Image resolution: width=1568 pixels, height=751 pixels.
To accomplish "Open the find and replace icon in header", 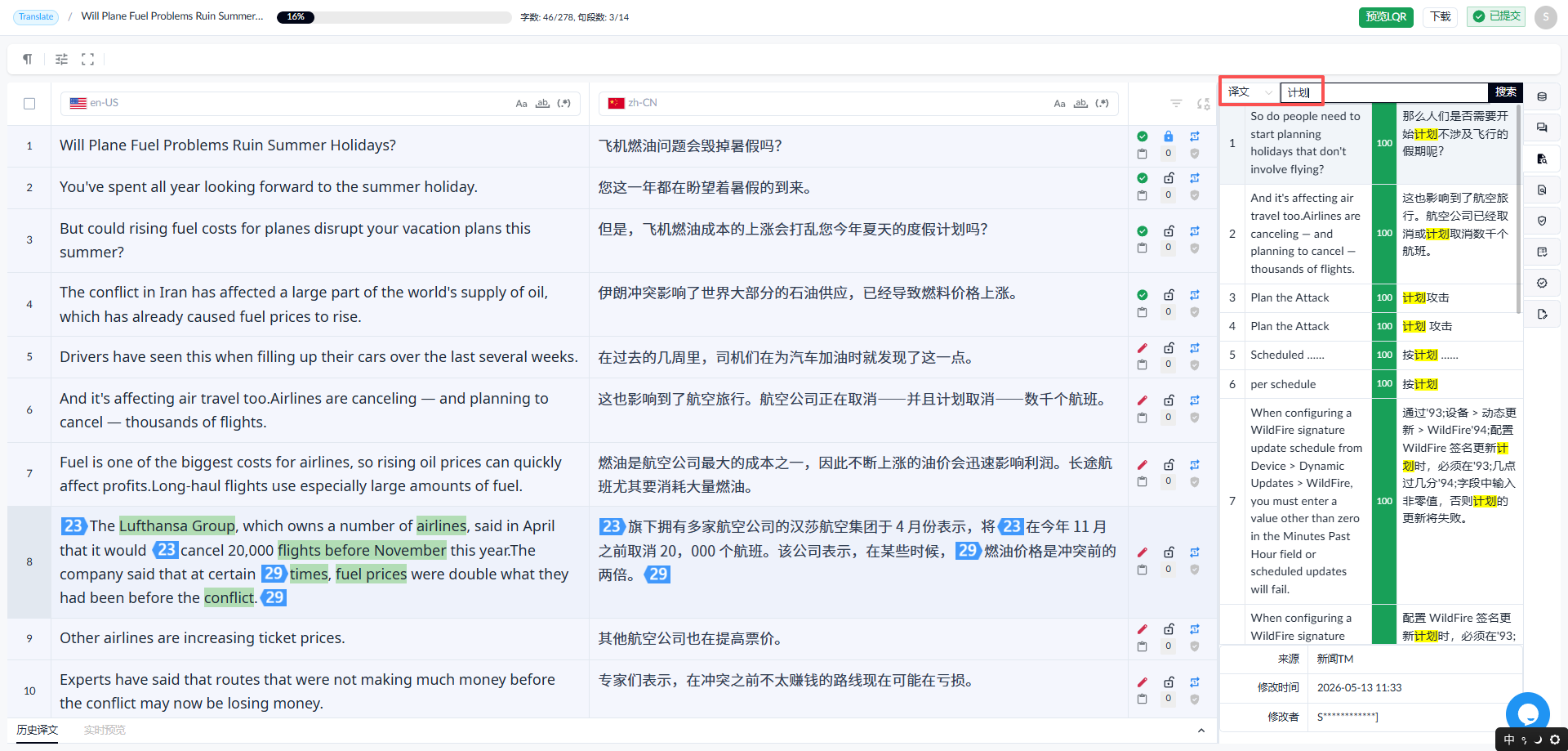I will pos(1203,103).
